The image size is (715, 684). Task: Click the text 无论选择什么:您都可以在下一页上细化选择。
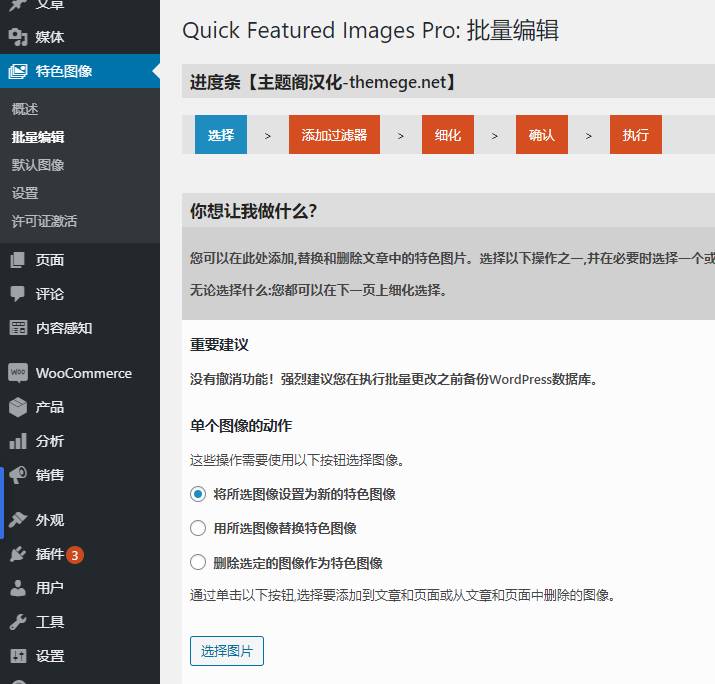click(x=318, y=290)
